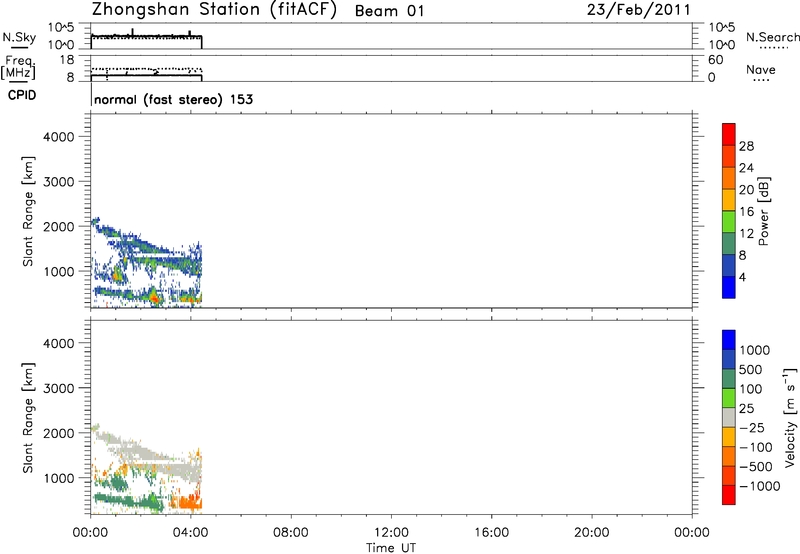This screenshot has height=554, width=800.
Task: Pick the light green velocity swatch between 100 and 25
Action: pyautogui.click(x=729, y=398)
